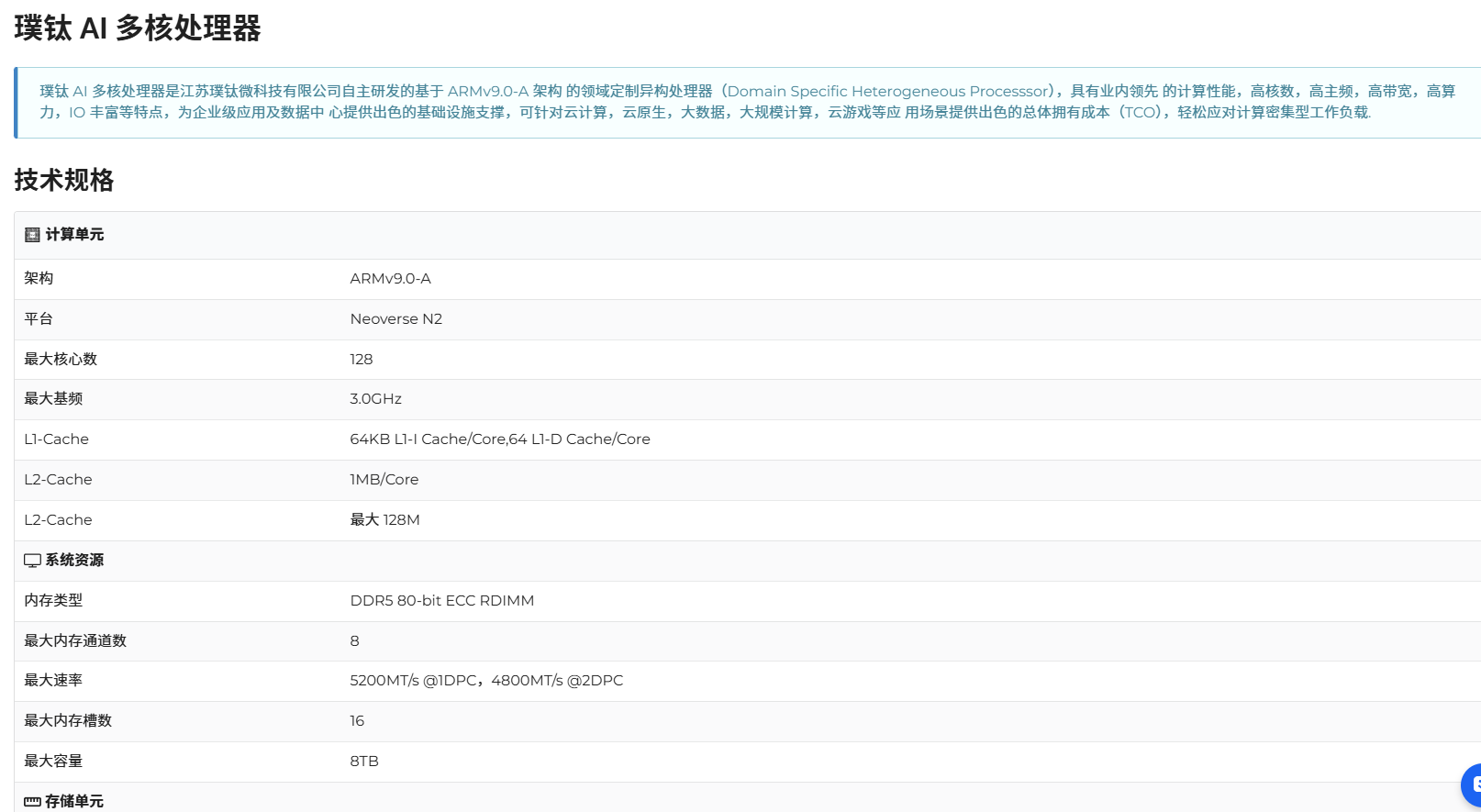Click the 最大 128M value
Screen dimensions: 1481x812
tap(384, 520)
